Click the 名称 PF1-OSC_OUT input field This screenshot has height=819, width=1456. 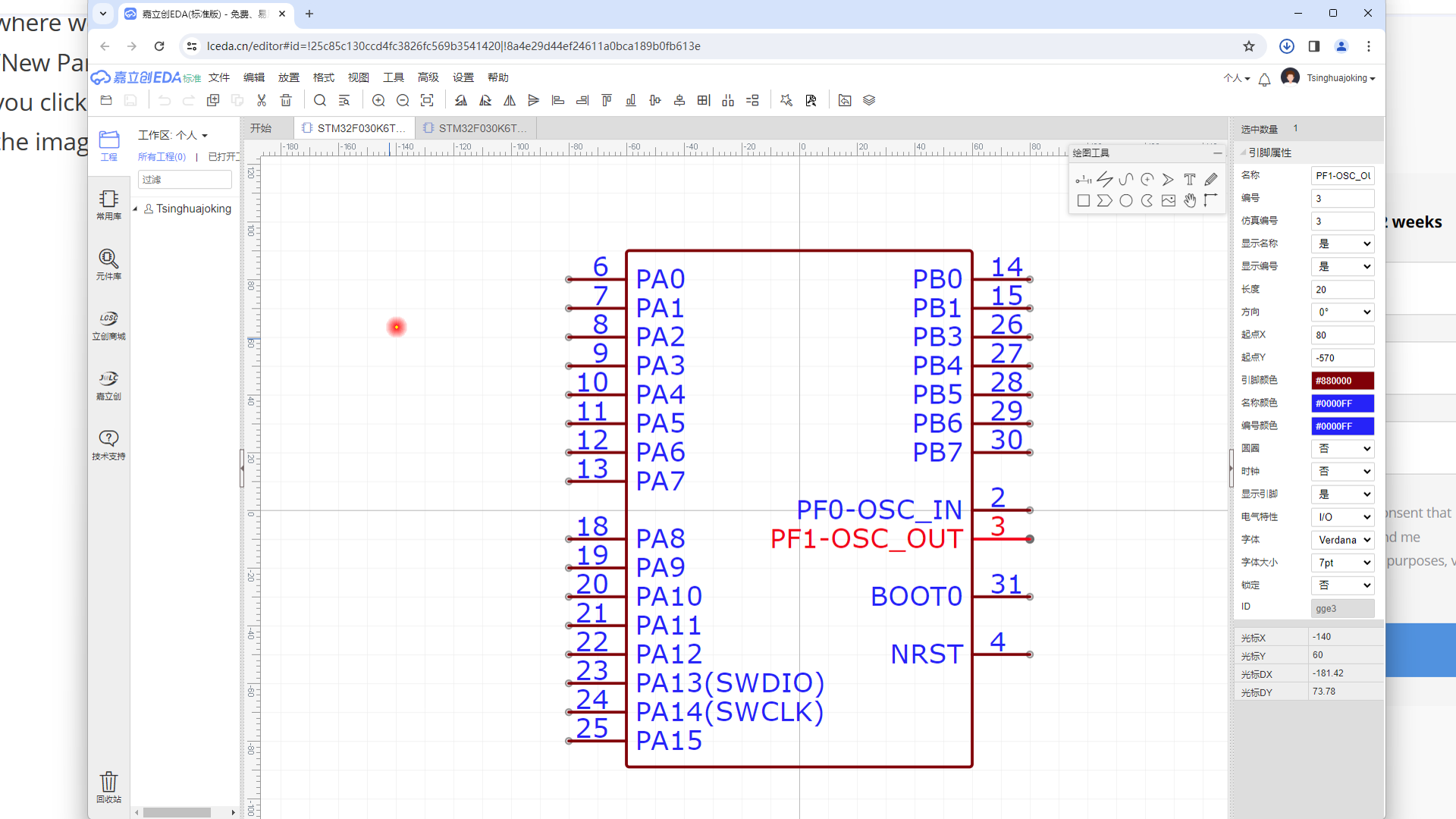click(1342, 176)
